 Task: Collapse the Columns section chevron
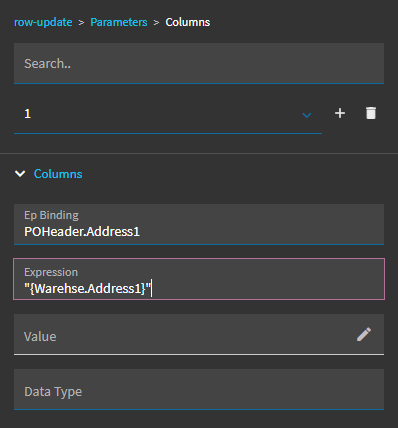(x=20, y=174)
